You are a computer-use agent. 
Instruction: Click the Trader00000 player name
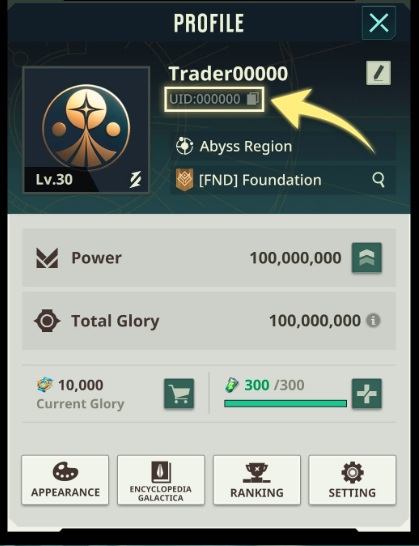click(x=228, y=73)
